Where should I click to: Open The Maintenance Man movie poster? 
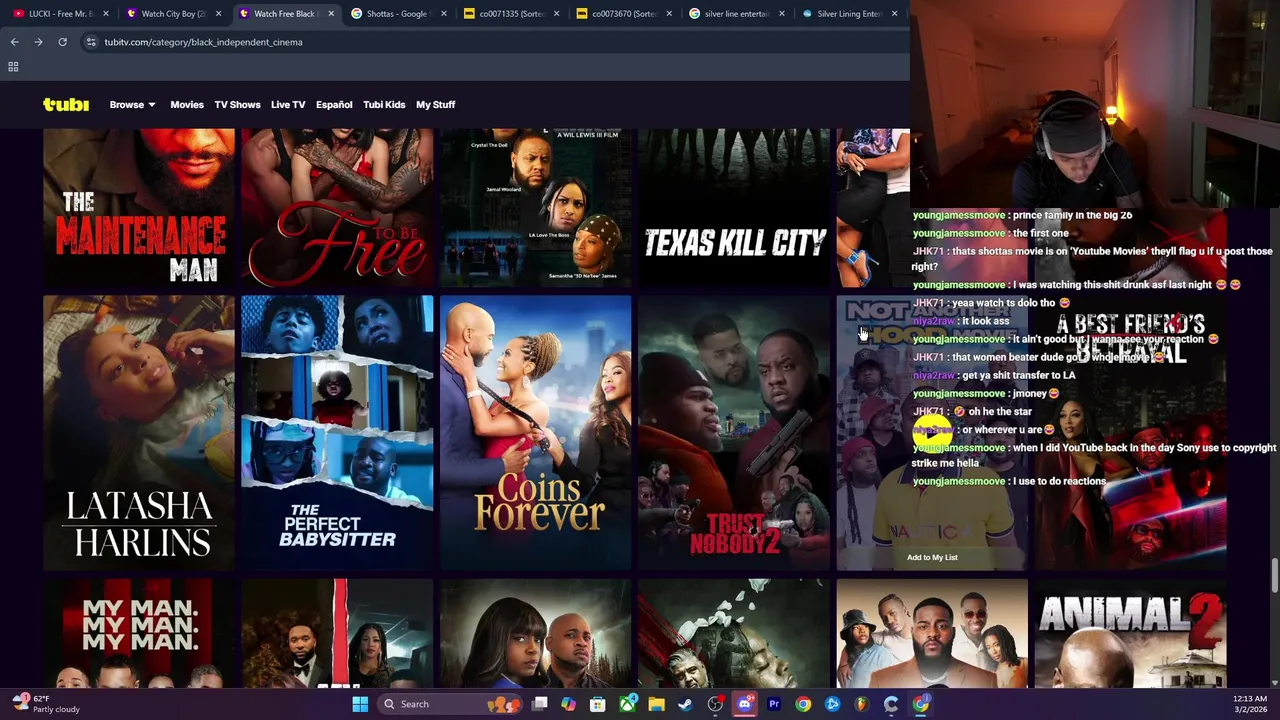pos(139,208)
